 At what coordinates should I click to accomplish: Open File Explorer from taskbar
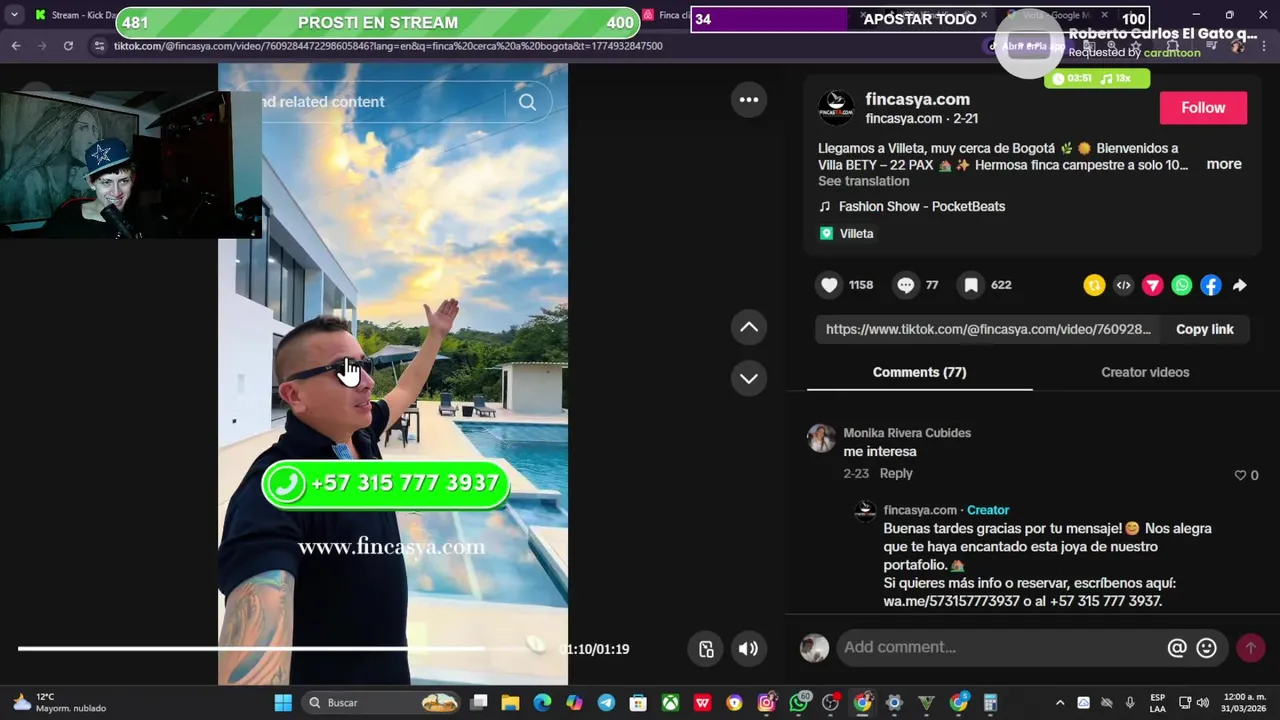pos(510,703)
